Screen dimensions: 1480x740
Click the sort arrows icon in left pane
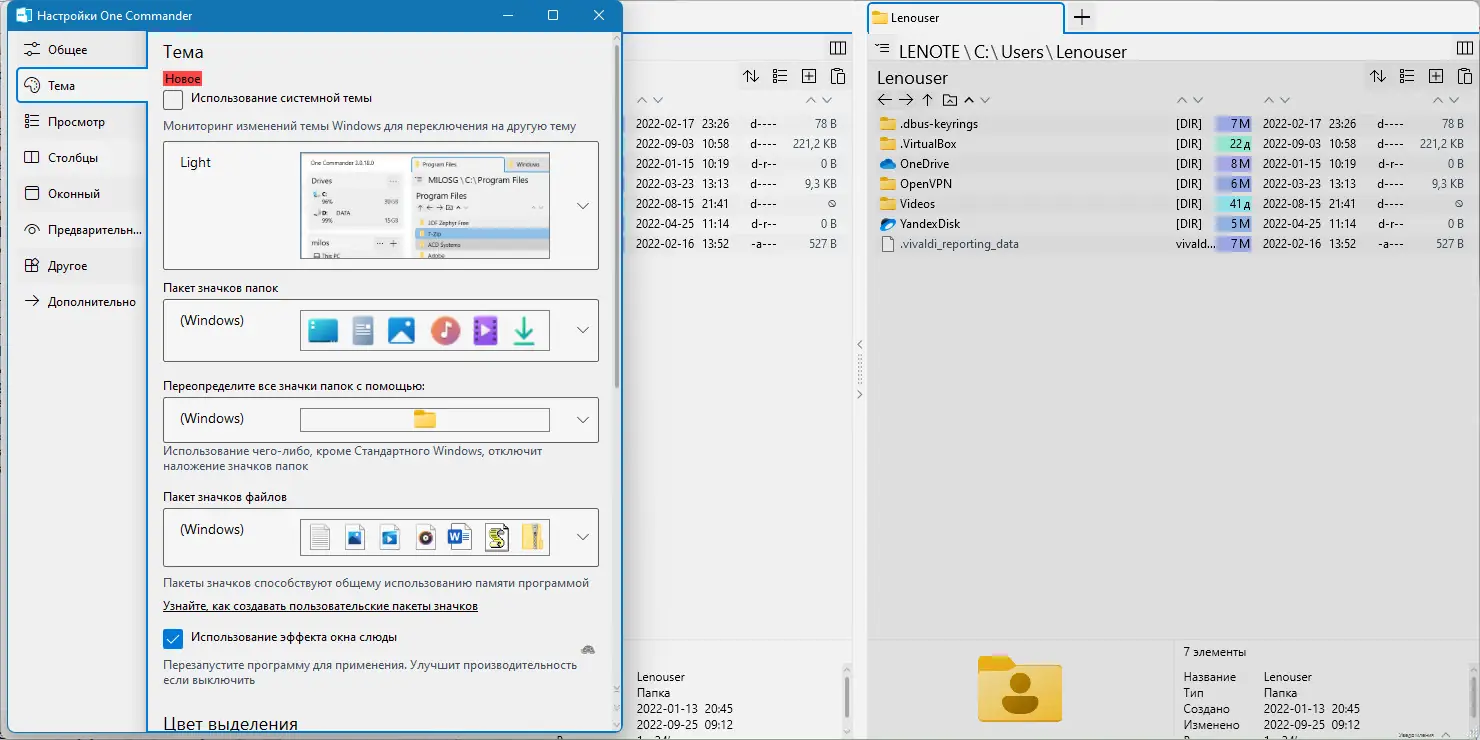click(x=751, y=76)
